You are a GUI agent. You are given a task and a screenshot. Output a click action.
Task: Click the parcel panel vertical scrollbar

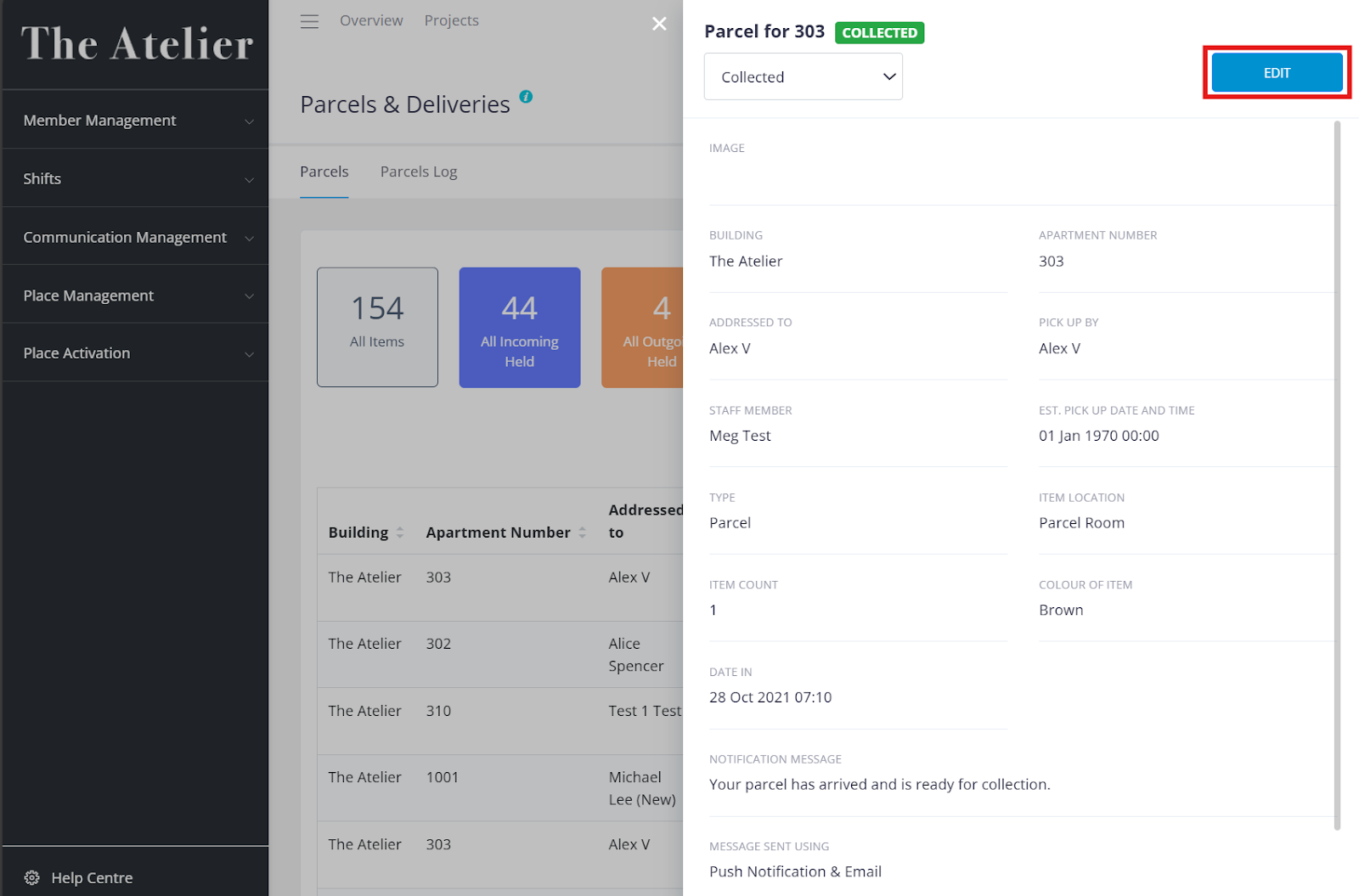(1337, 476)
